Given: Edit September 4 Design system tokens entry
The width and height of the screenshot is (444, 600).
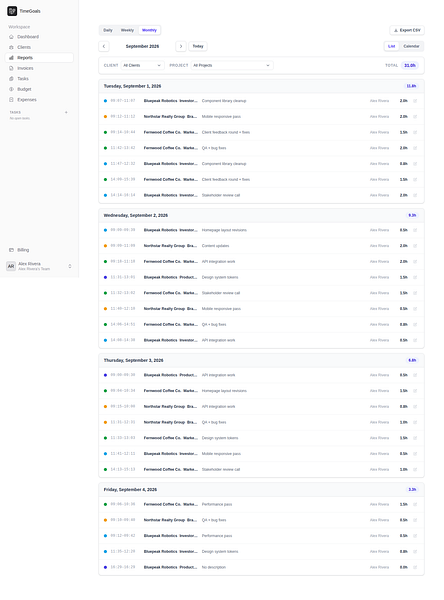Looking at the screenshot, I should click(415, 551).
